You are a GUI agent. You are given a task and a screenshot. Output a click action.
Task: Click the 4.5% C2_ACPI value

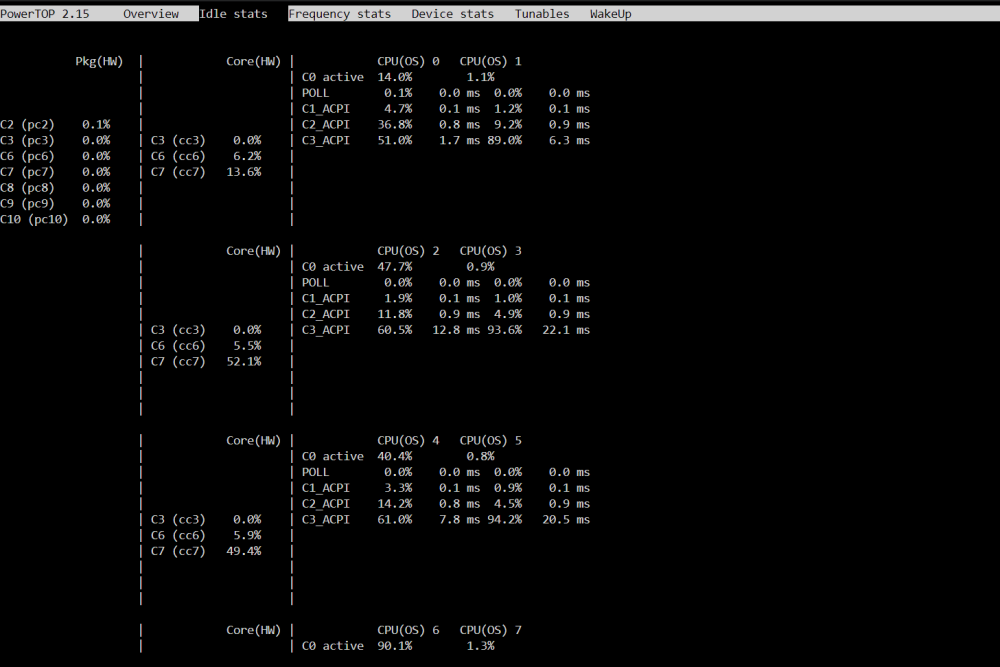click(x=508, y=504)
